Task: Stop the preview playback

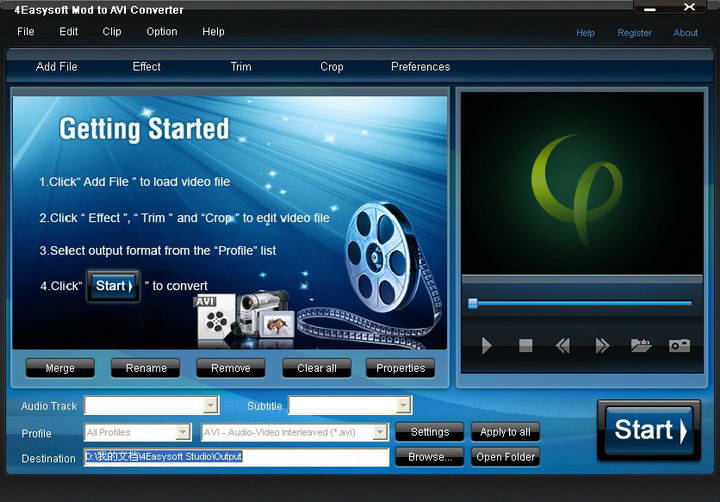Action: [525, 345]
